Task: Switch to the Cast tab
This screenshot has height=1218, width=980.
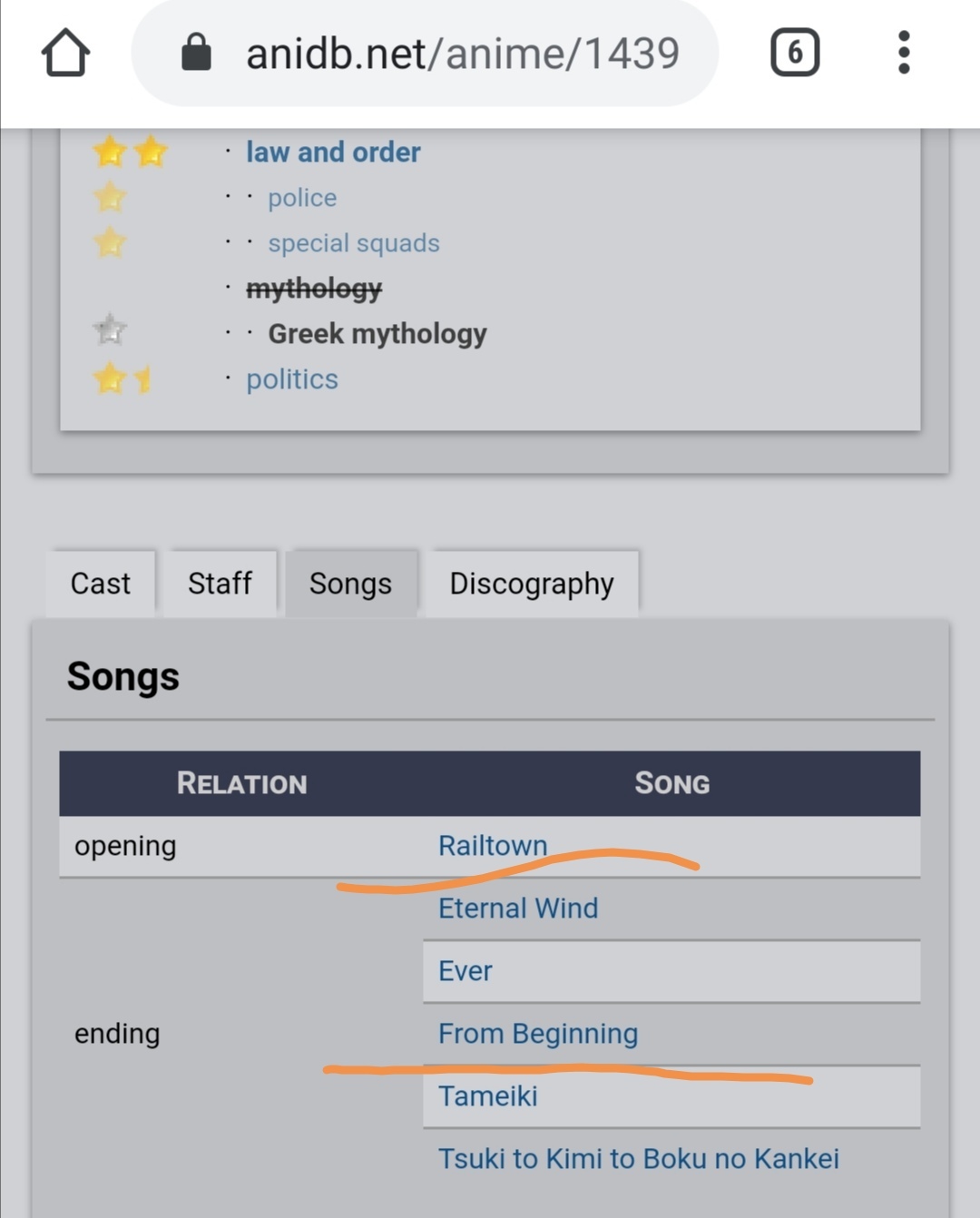Action: click(x=101, y=584)
